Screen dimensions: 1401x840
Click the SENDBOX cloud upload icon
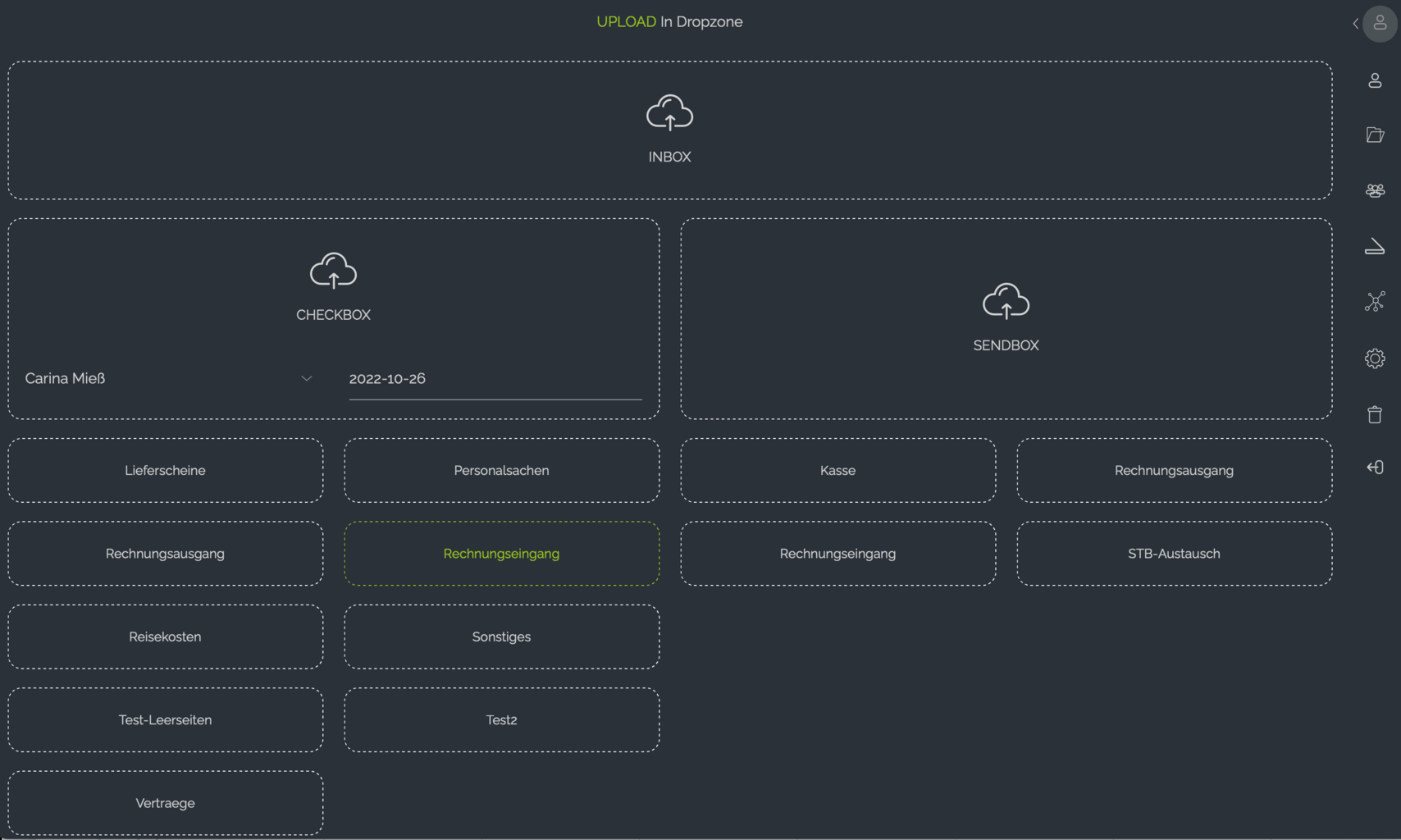click(x=1006, y=301)
